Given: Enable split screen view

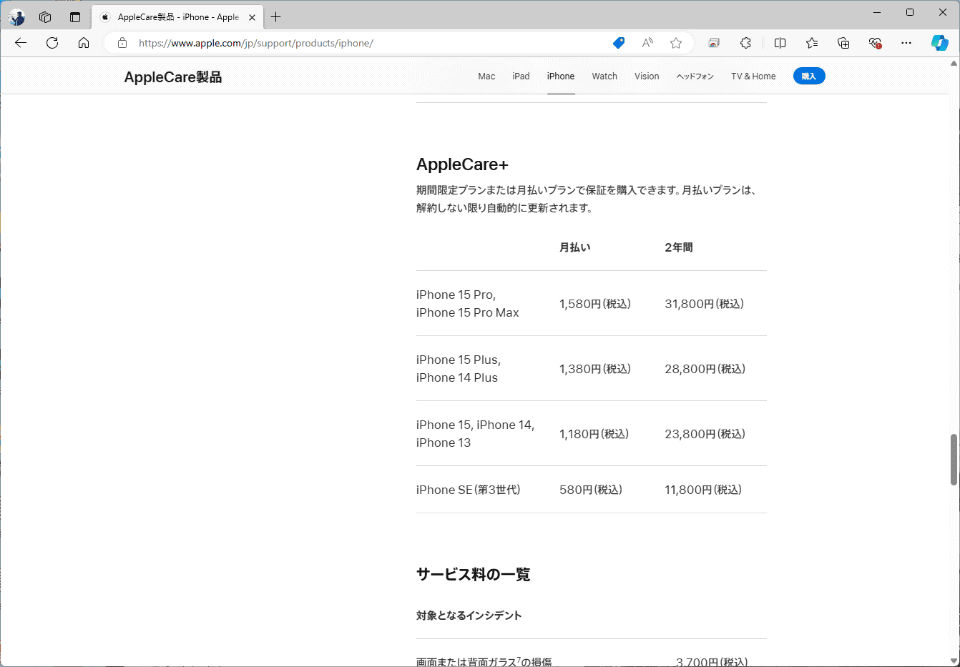Looking at the screenshot, I should [780, 43].
